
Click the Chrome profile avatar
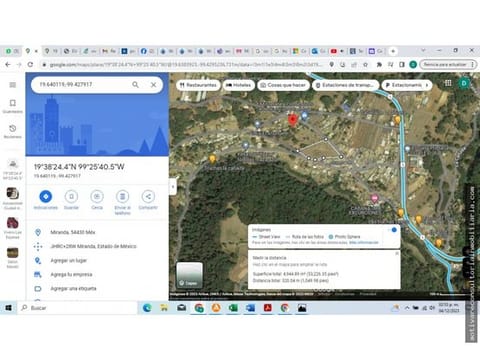(413, 64)
